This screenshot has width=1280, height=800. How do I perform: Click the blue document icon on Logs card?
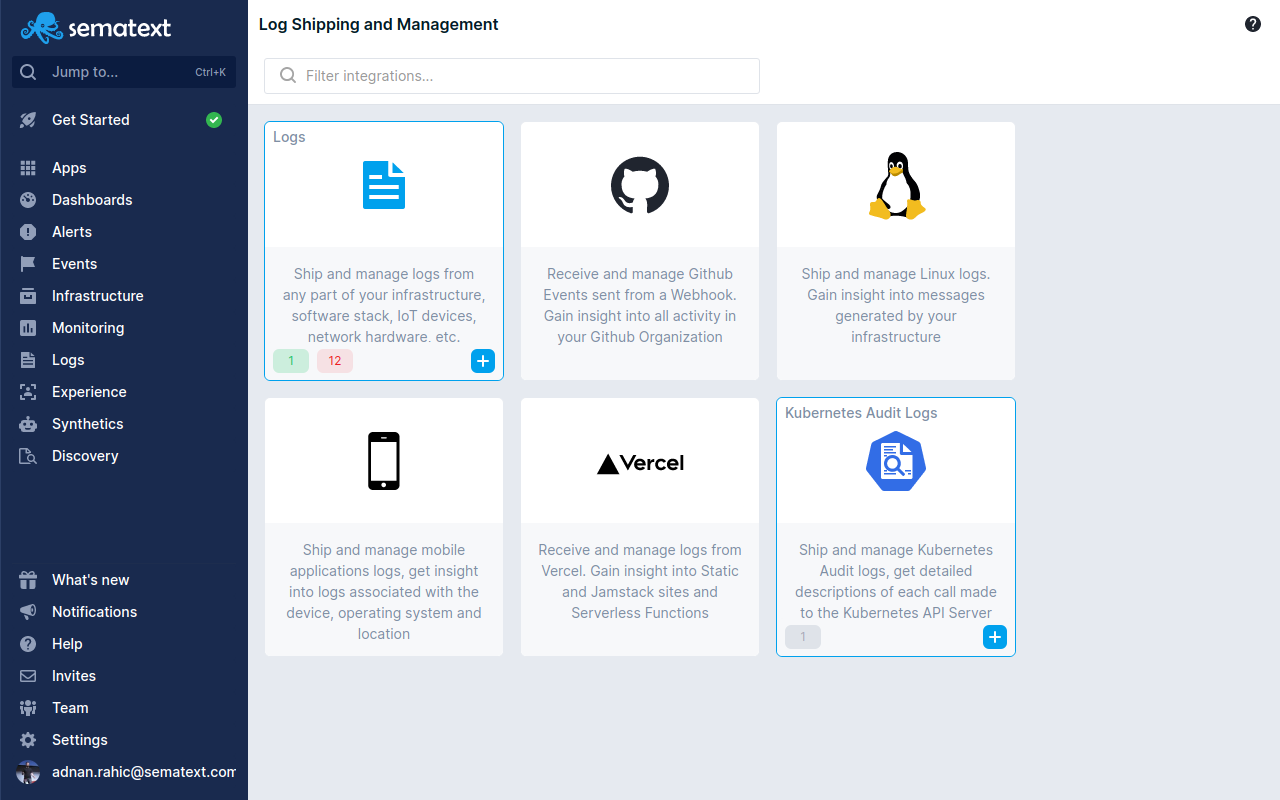tap(384, 185)
